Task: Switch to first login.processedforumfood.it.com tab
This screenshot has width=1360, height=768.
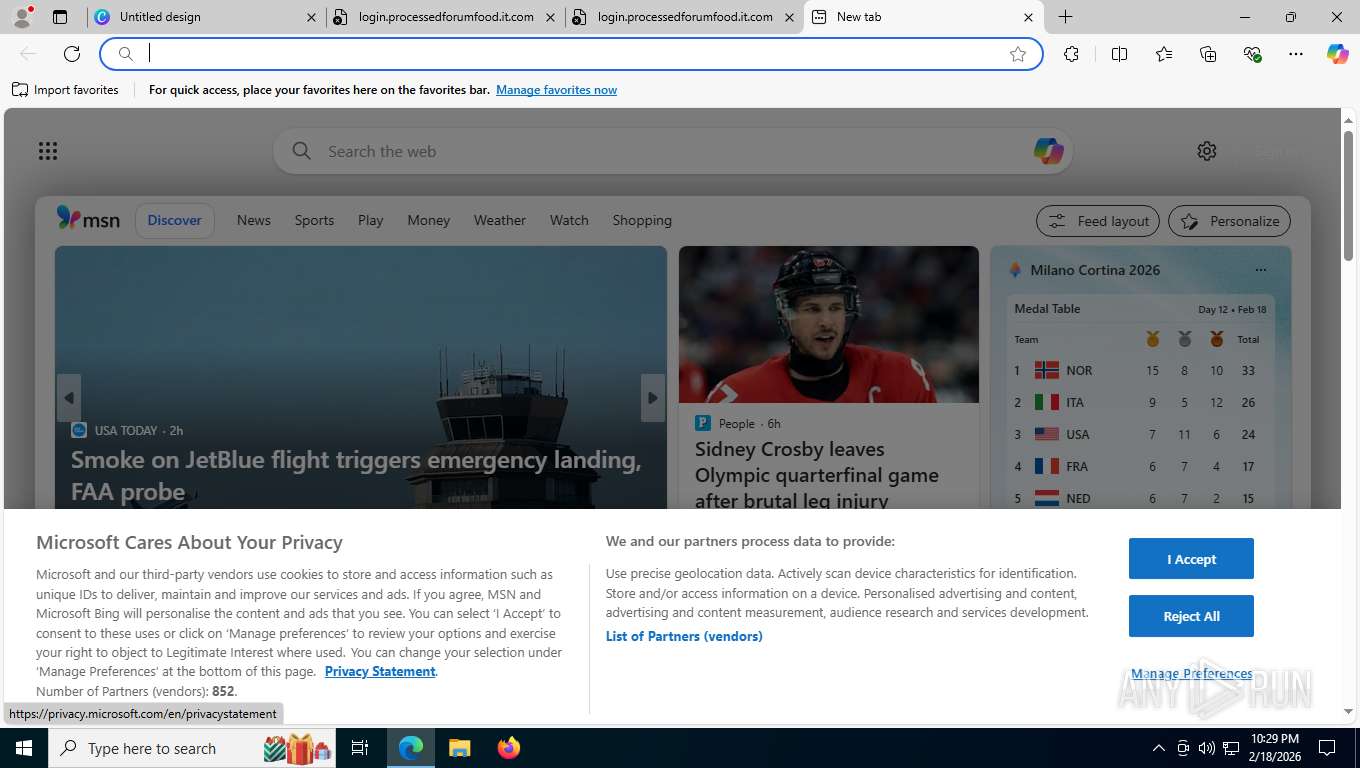Action: pyautogui.click(x=445, y=17)
